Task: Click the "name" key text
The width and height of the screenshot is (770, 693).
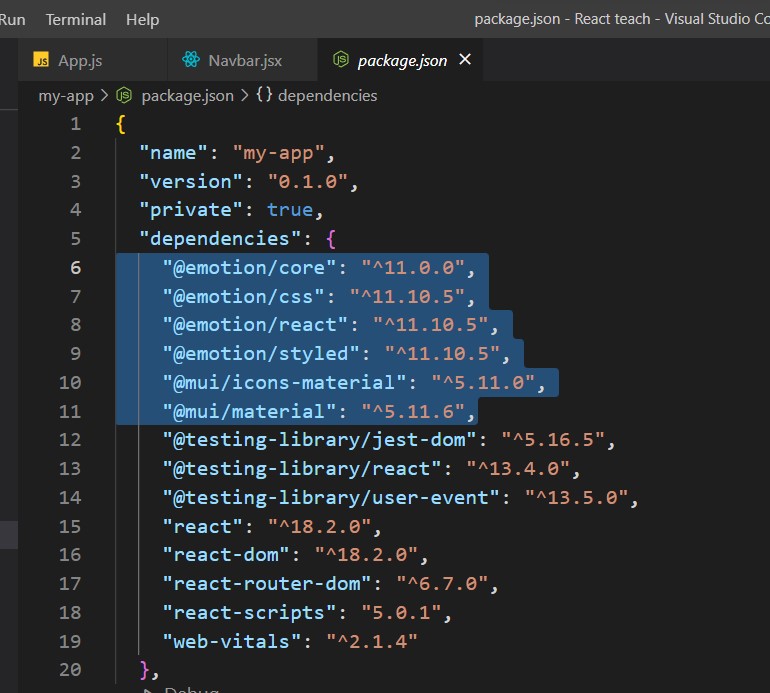Action: point(174,153)
